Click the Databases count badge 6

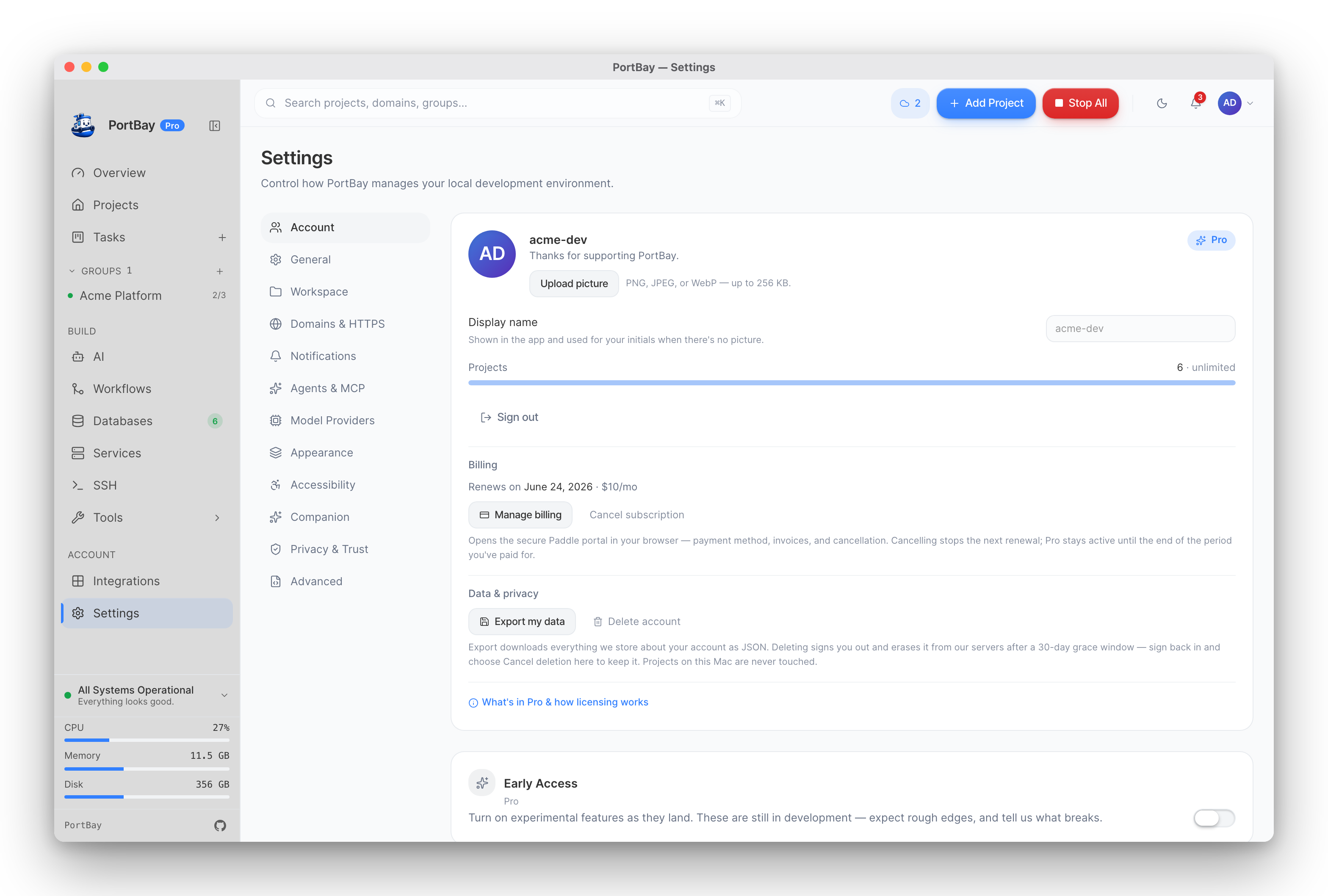(x=215, y=421)
